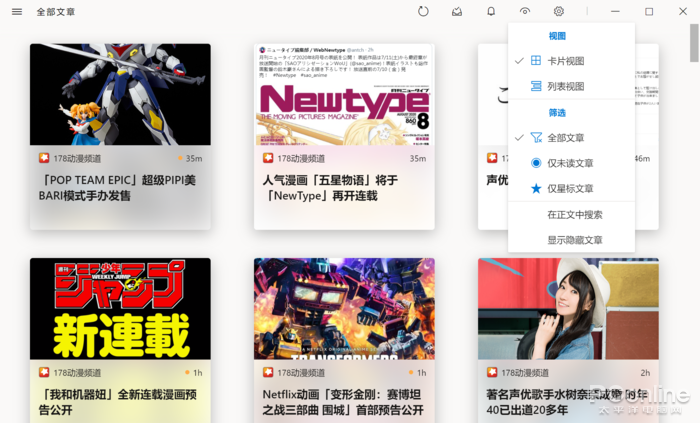Screen dimensions: 700x423
Task: Click 35m timestamp on POP TEAM EPIC card
Action: pyautogui.click(x=194, y=158)
